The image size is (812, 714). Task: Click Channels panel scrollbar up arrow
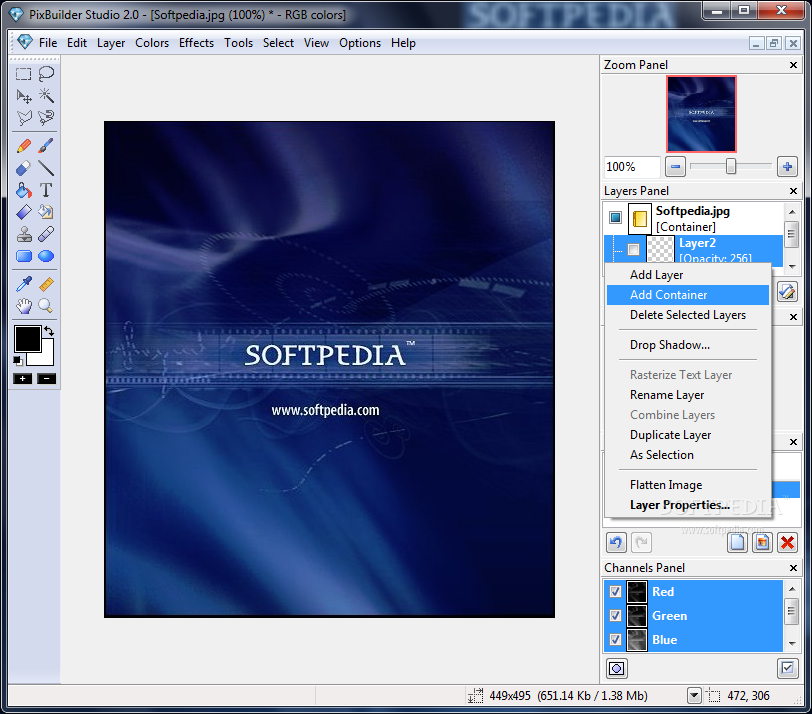pos(792,589)
